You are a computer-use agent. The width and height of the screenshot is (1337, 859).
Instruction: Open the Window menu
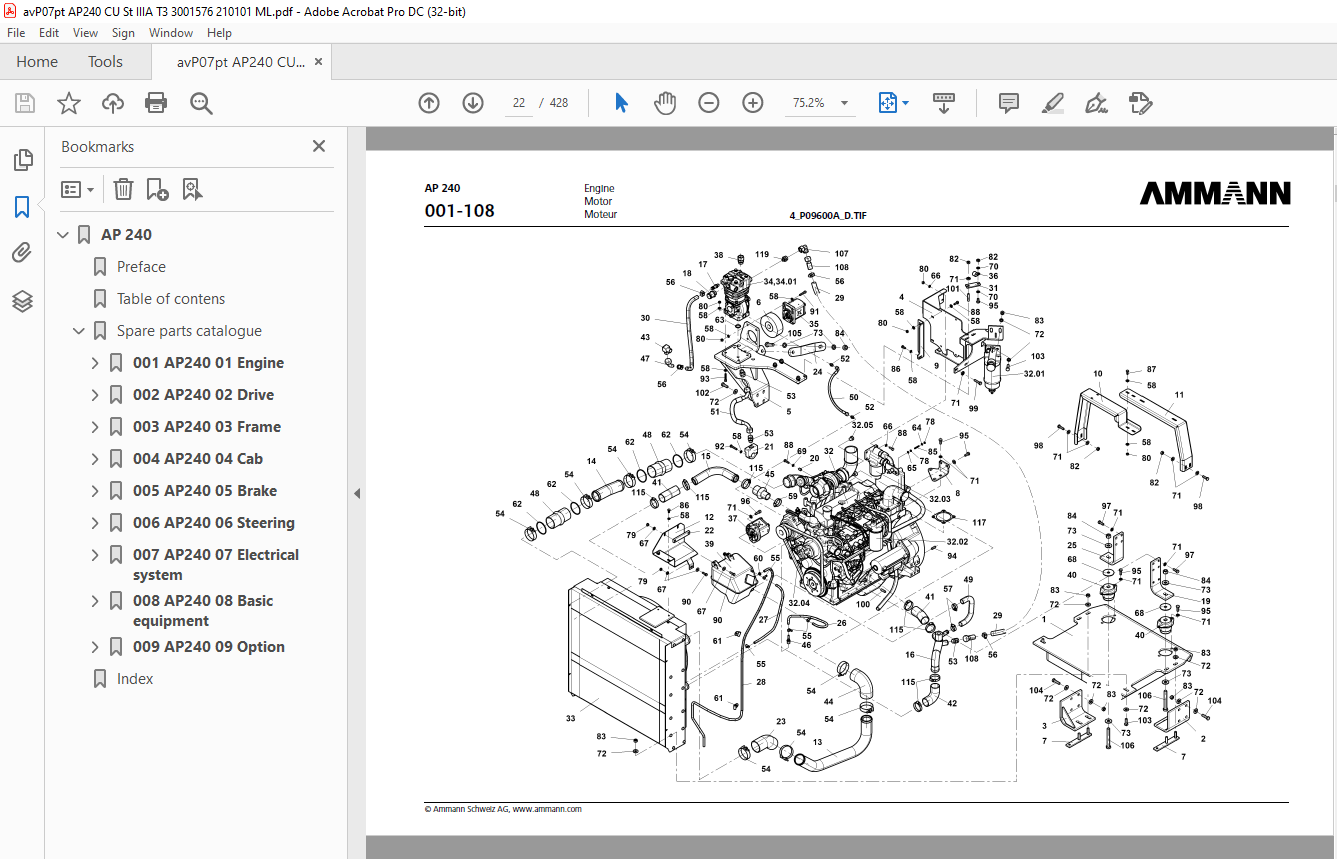tap(171, 33)
